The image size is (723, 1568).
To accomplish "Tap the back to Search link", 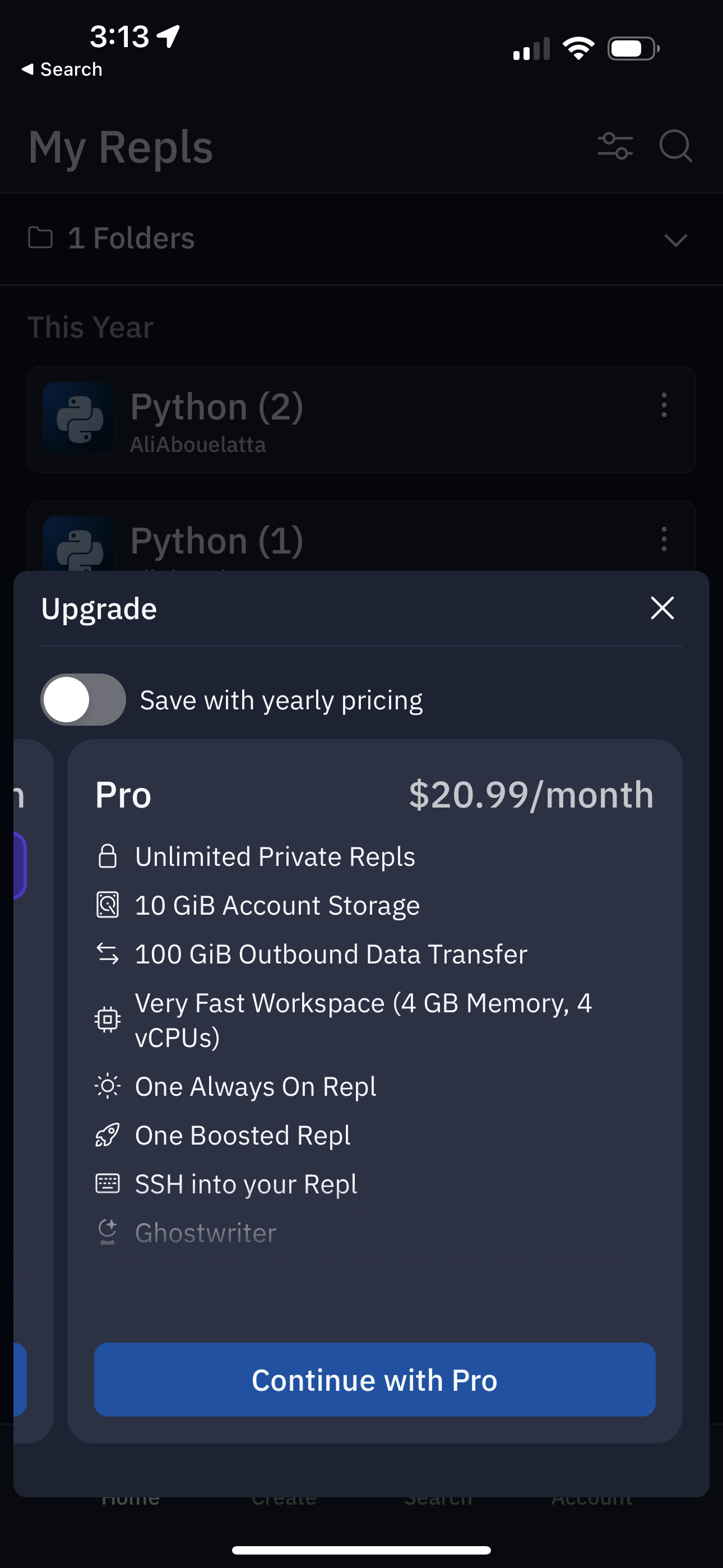I will (x=62, y=70).
